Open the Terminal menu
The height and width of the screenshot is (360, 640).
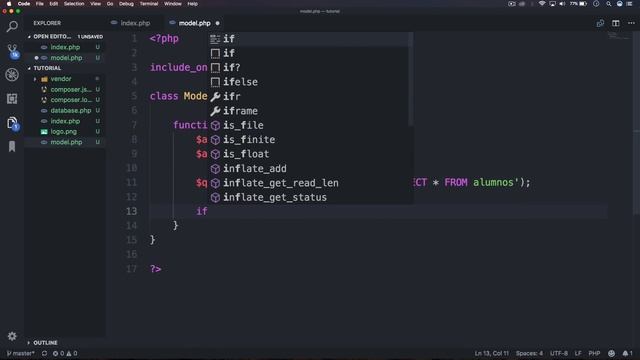[149, 4]
